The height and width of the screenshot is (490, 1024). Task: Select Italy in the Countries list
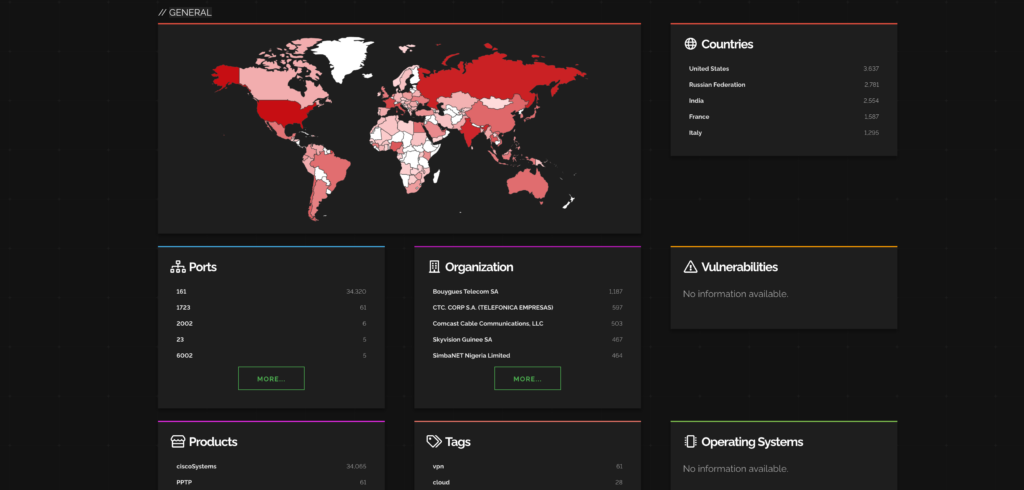coord(696,133)
